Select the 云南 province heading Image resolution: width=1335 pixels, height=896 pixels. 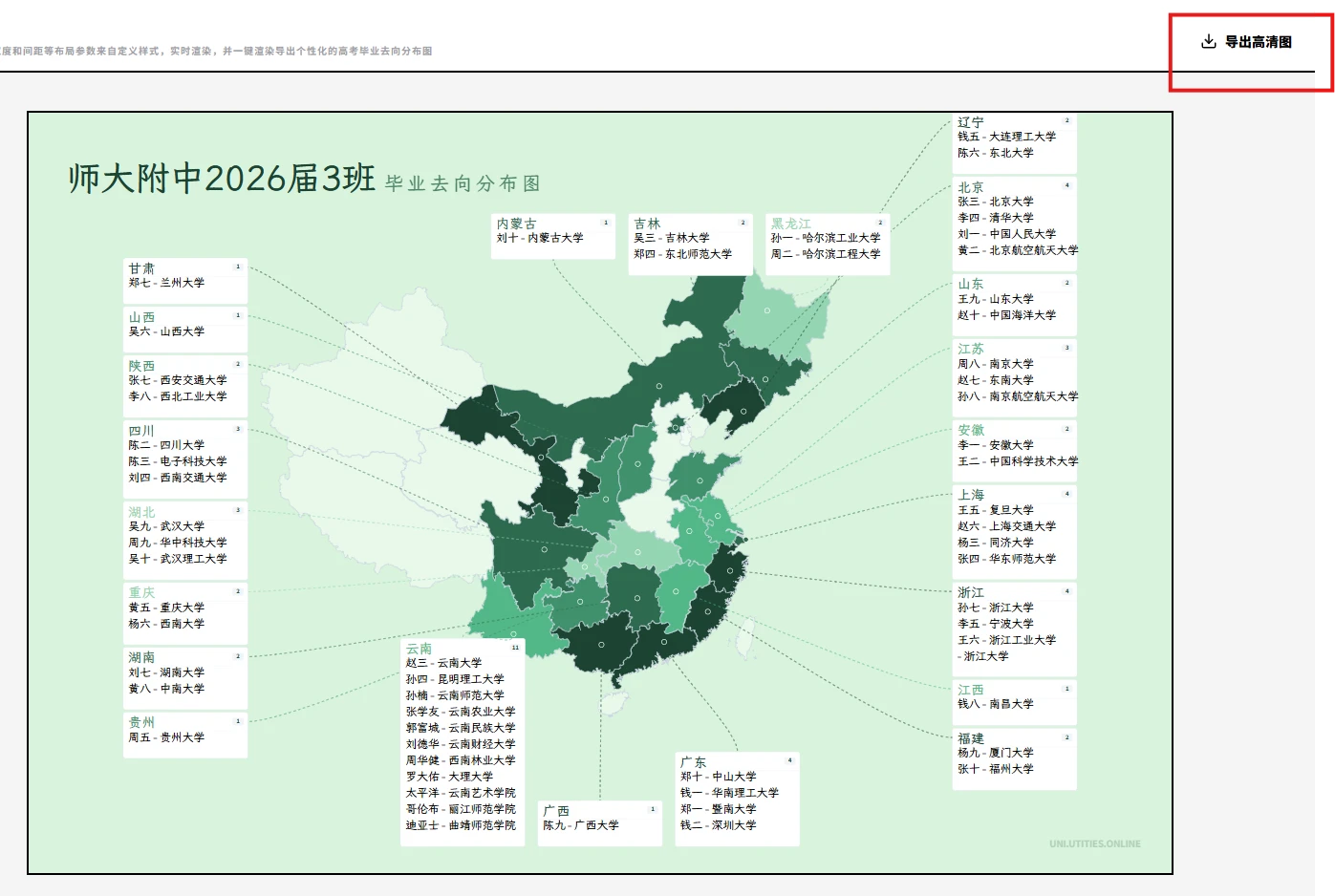point(419,649)
